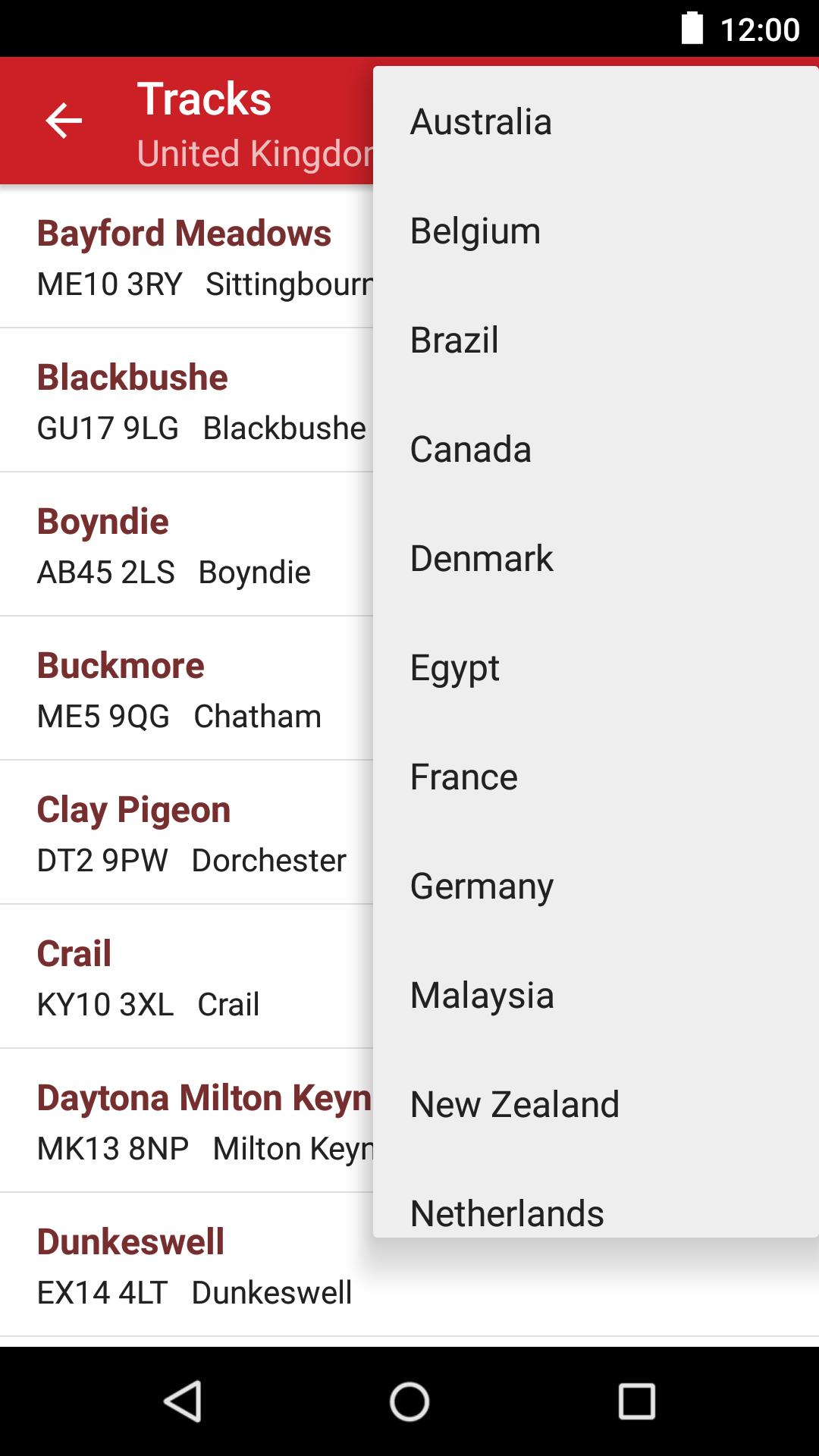Tap the Android home circle button
This screenshot has width=819, height=1456.
pyautogui.click(x=409, y=1400)
